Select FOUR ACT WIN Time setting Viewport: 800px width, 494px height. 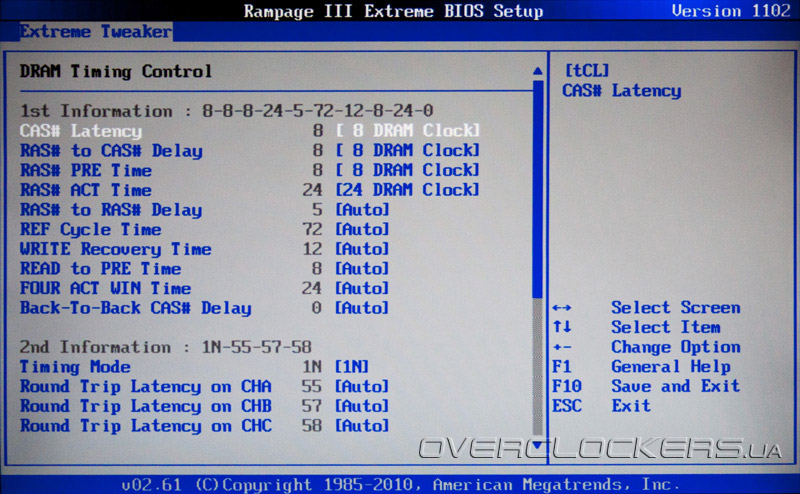pos(106,288)
